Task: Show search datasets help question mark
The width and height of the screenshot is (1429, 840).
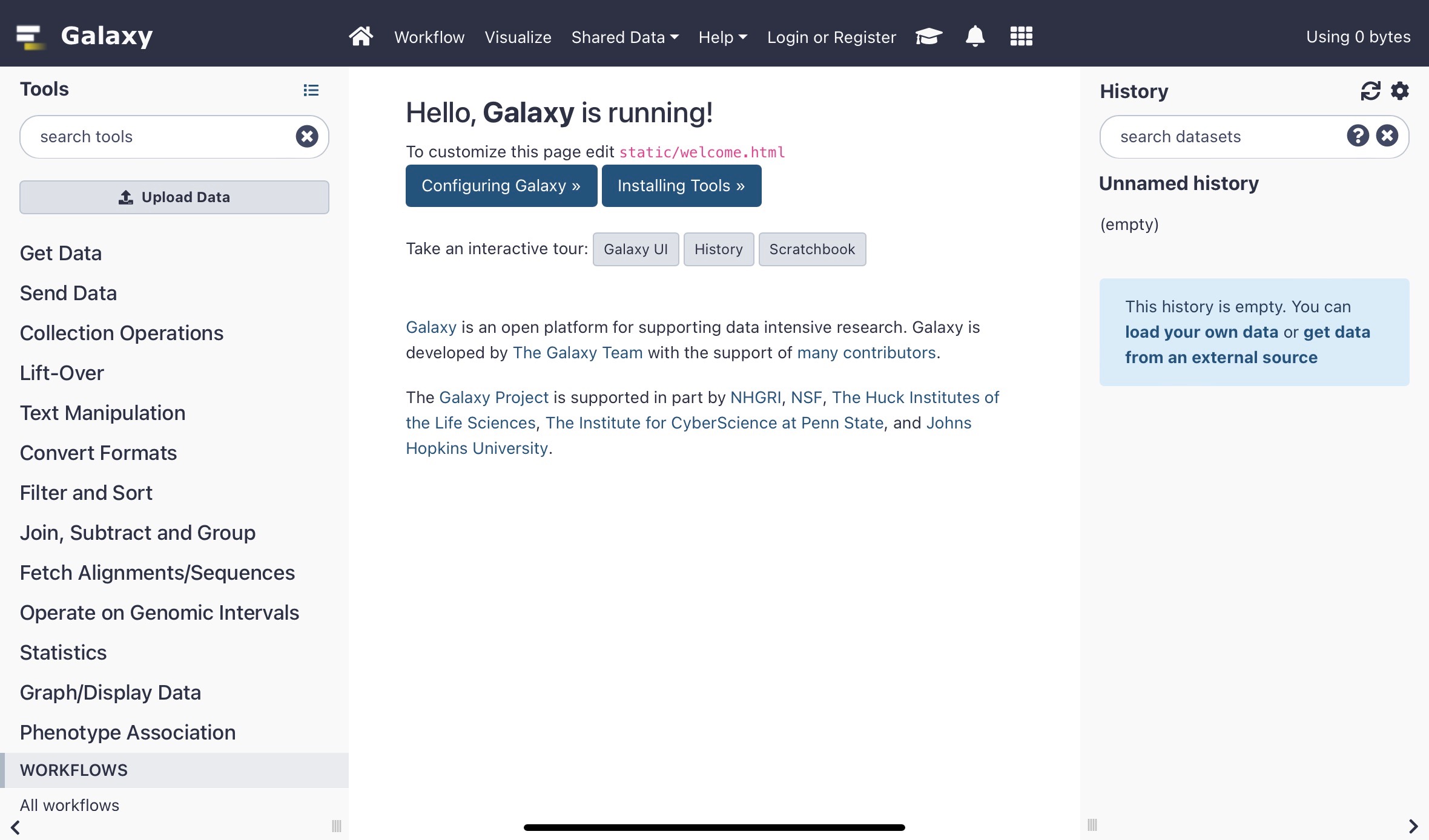Action: pyautogui.click(x=1358, y=136)
